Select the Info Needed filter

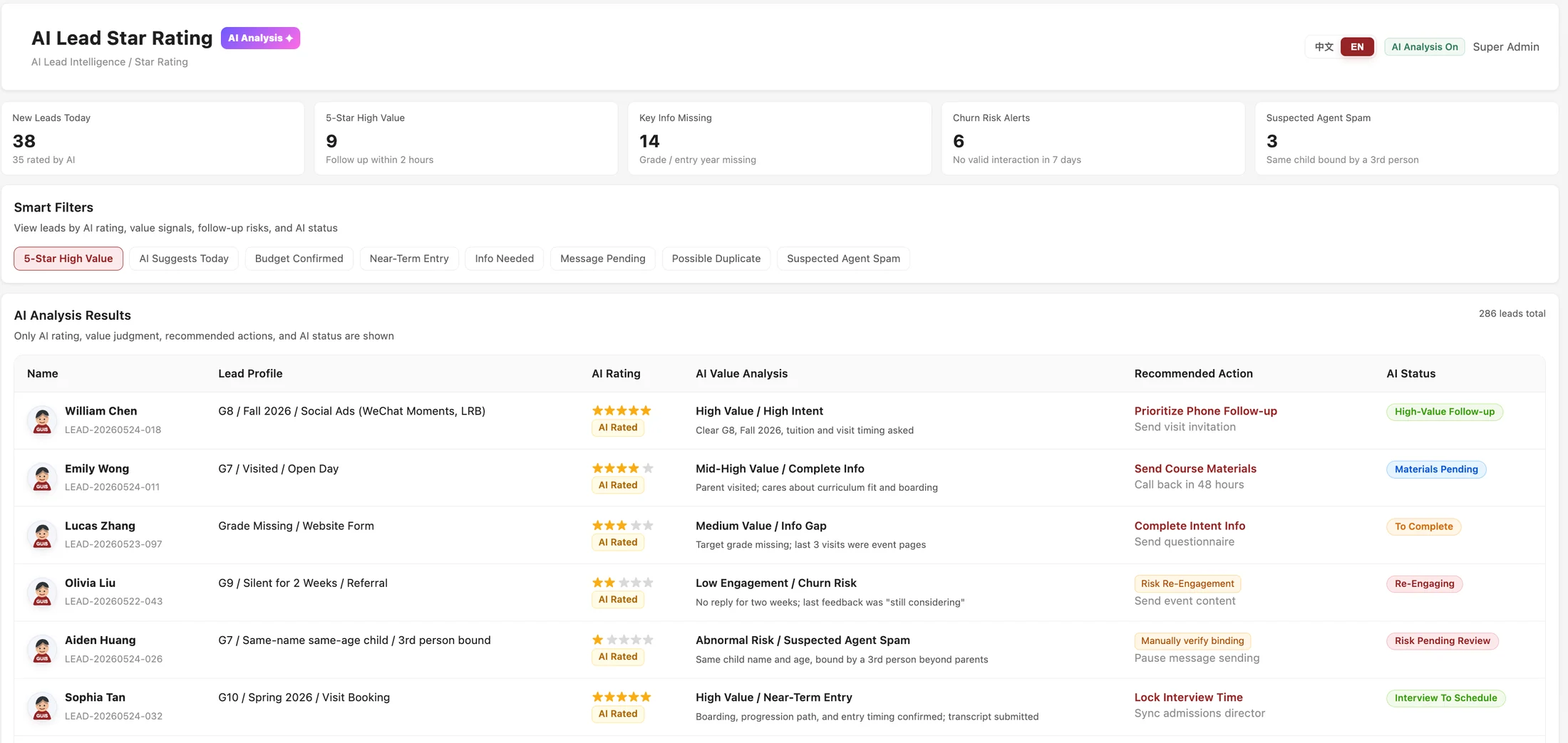[x=505, y=259]
